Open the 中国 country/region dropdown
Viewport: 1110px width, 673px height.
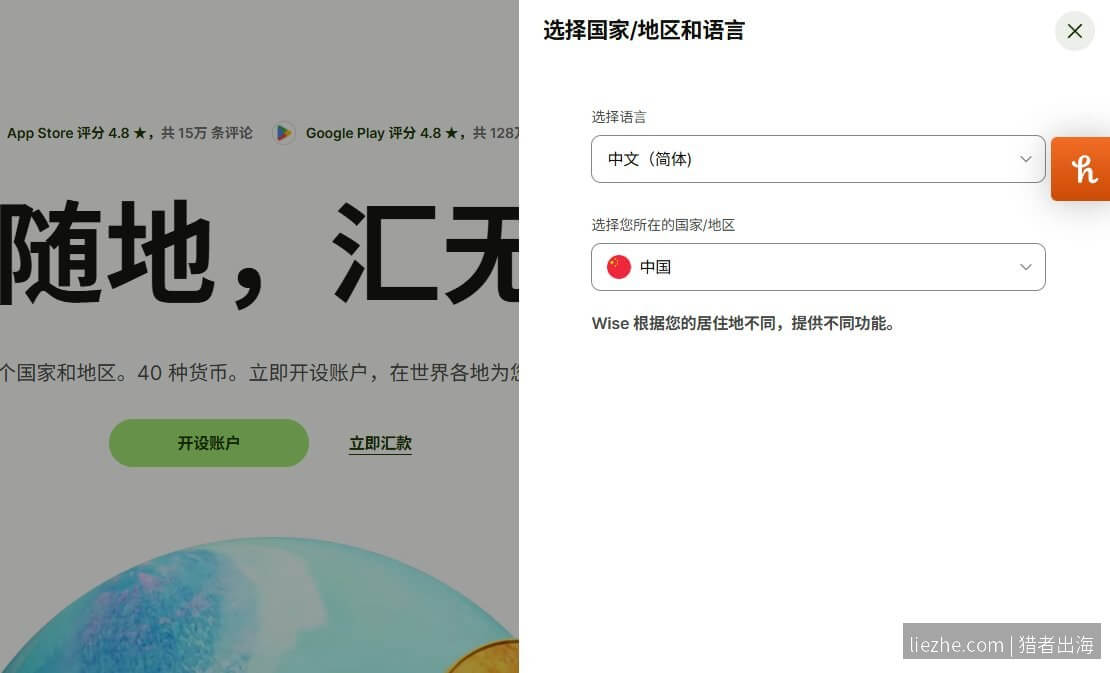(818, 267)
